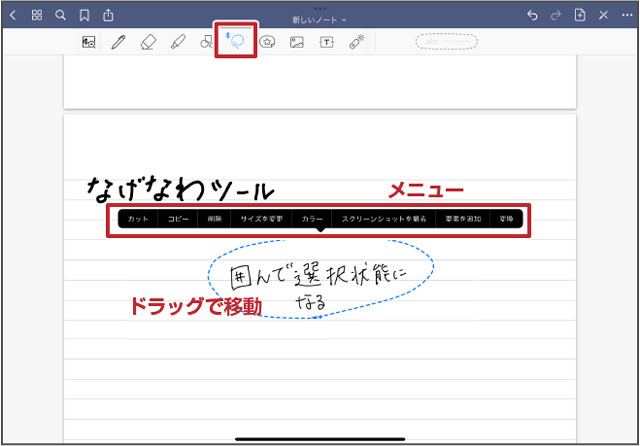Open the Elements sticker tool
This screenshot has width=640, height=446.
(267, 42)
